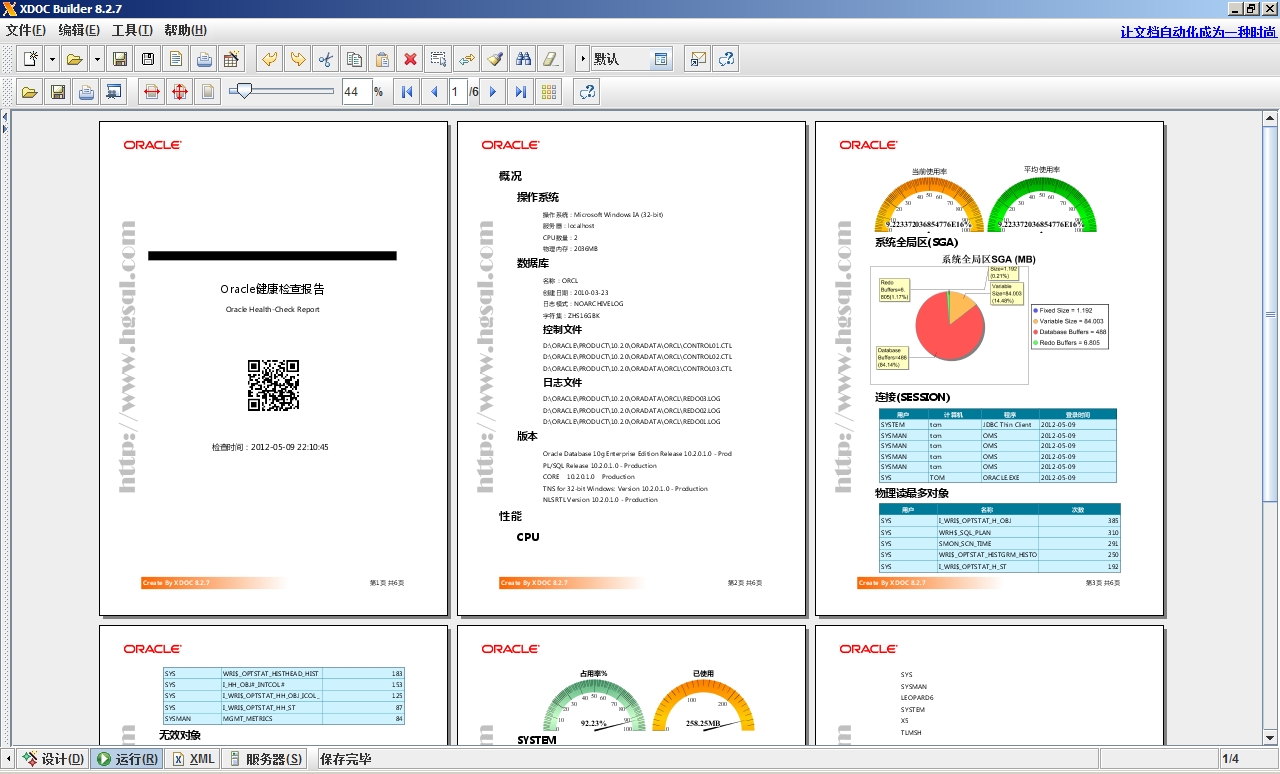Jump to the last page with the skip icon

click(x=518, y=91)
